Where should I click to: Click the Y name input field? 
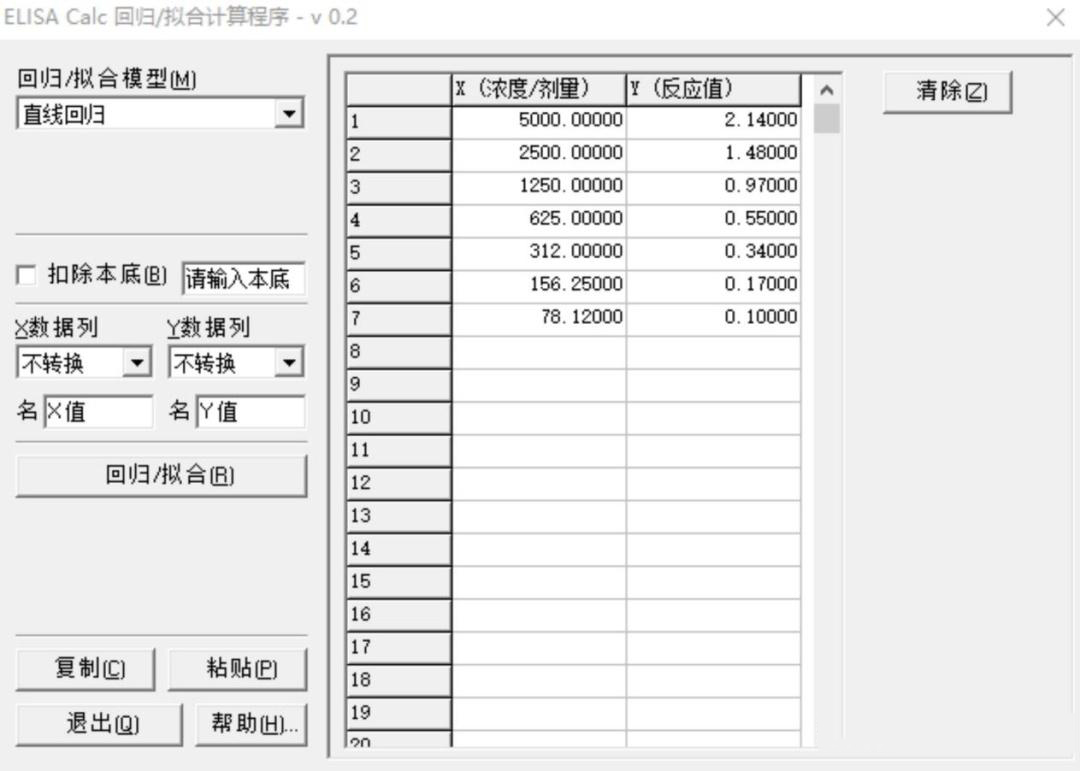250,411
